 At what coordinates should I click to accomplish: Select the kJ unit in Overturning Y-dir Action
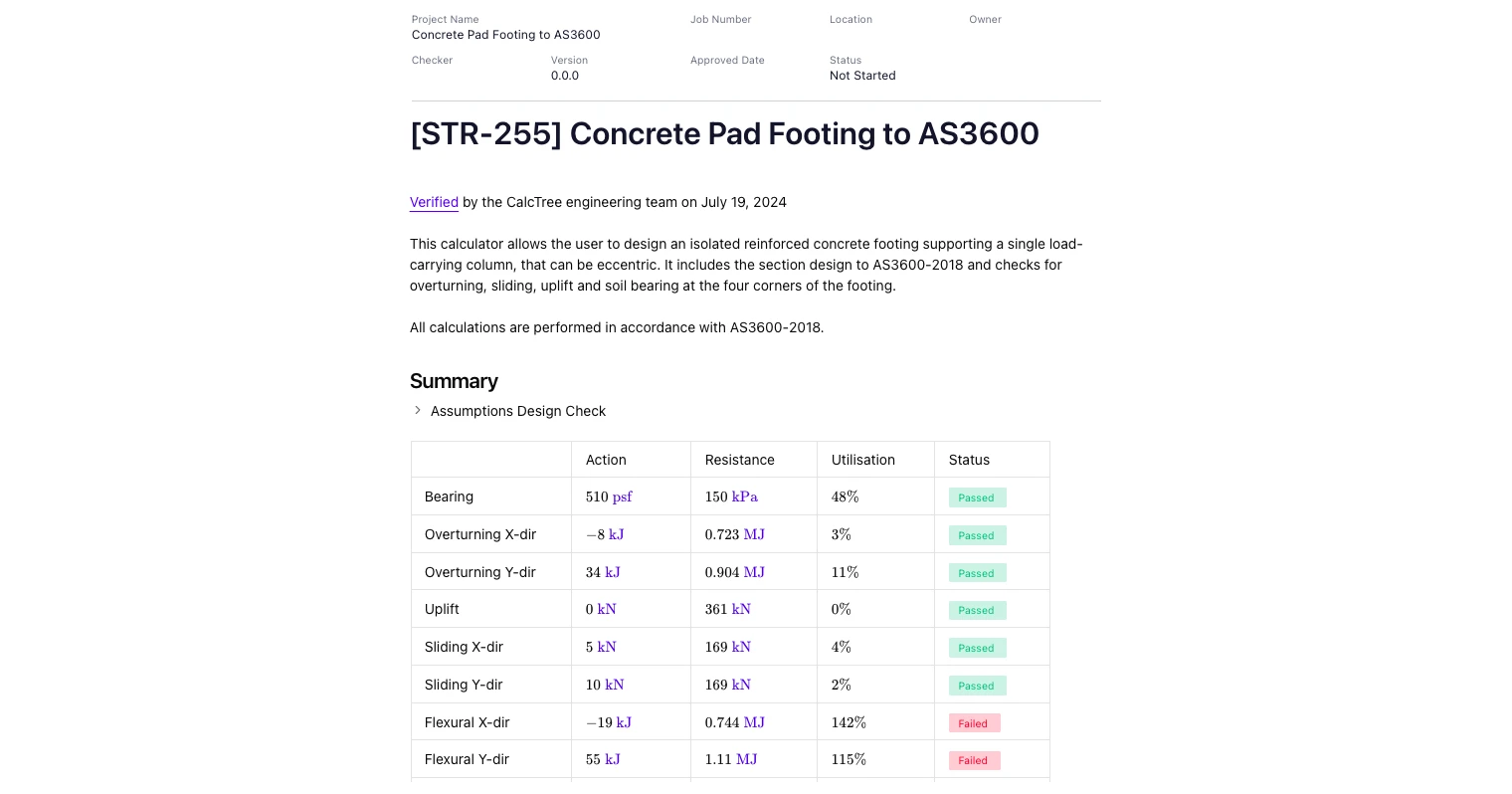pos(611,572)
